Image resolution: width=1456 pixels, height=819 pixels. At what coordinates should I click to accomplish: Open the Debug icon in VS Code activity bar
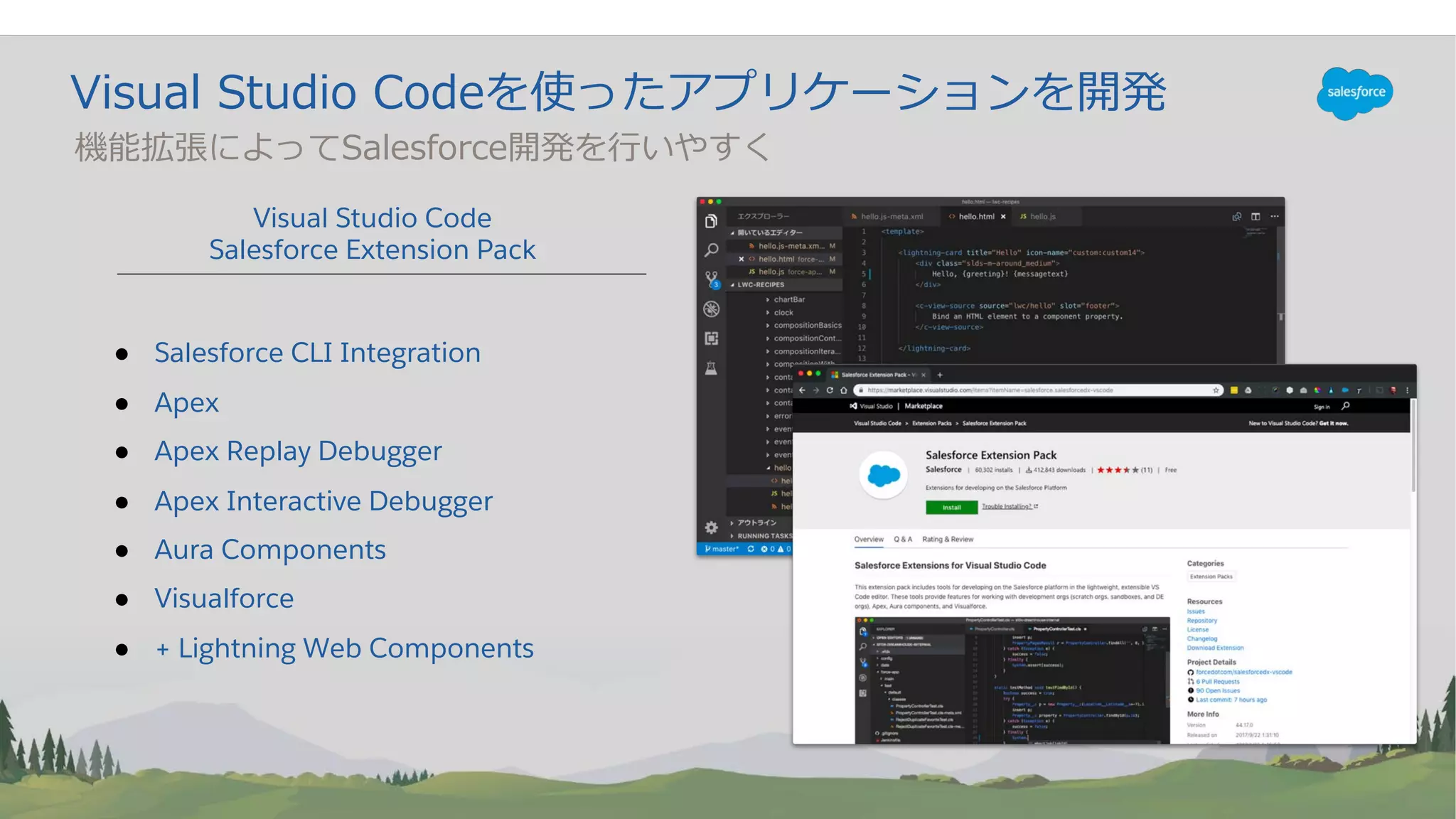(x=711, y=309)
